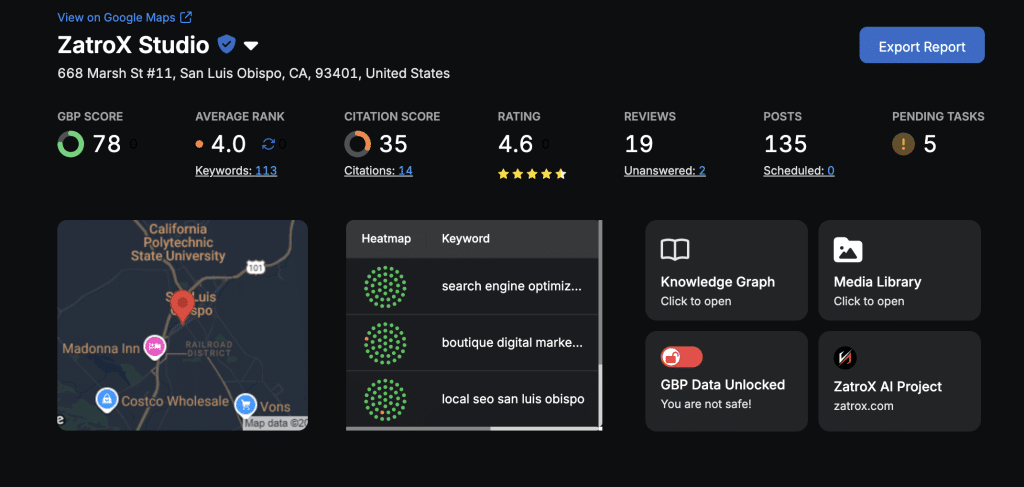Viewport: 1024px width, 487px height.
Task: Click the citation score value 35
Action: (393, 144)
